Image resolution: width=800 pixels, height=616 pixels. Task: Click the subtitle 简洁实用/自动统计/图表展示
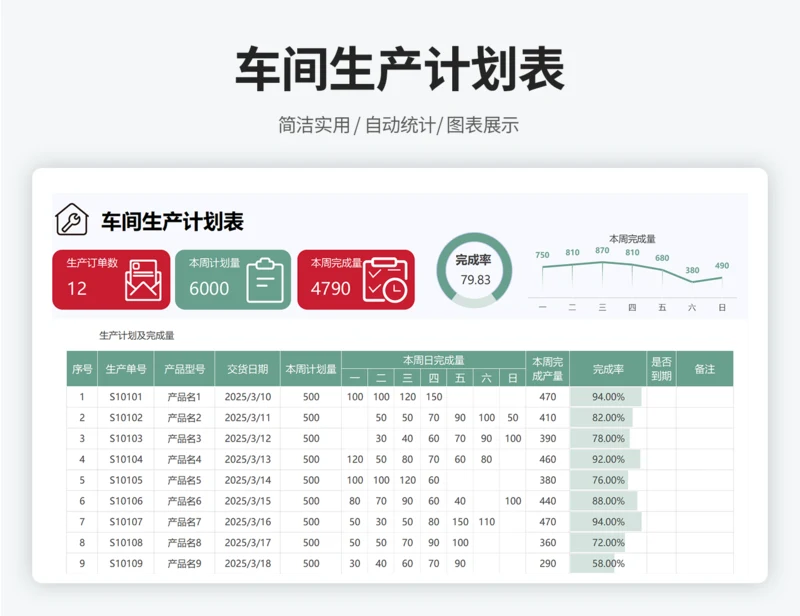click(x=398, y=125)
